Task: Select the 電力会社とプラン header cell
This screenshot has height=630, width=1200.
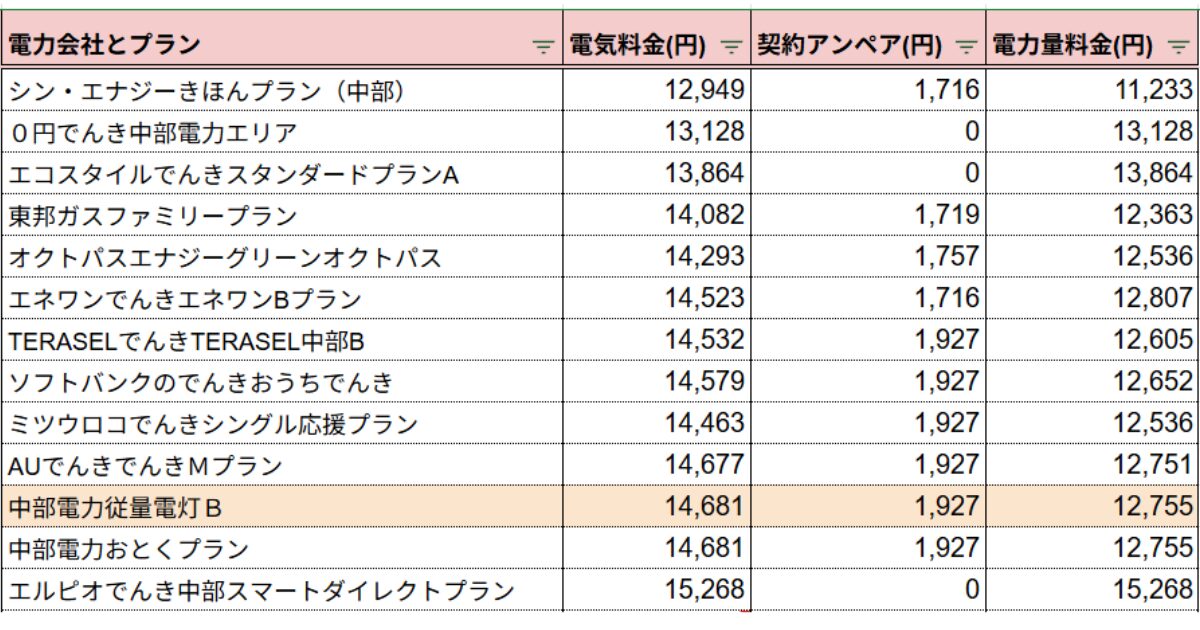Action: 281,44
